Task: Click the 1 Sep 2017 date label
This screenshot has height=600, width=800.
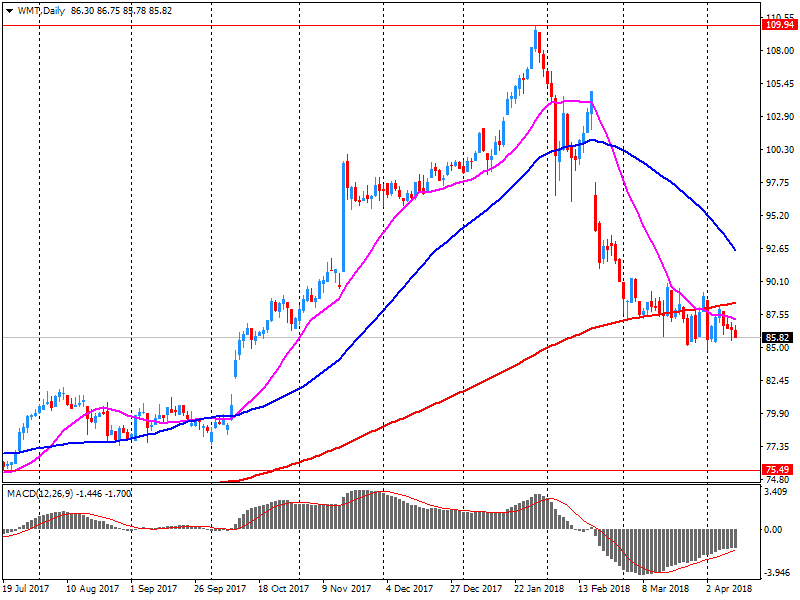Action: (154, 588)
